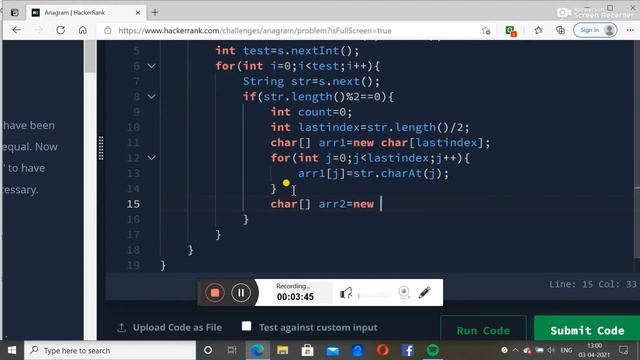Open the recorder pencil annotation tool

(x=424, y=292)
